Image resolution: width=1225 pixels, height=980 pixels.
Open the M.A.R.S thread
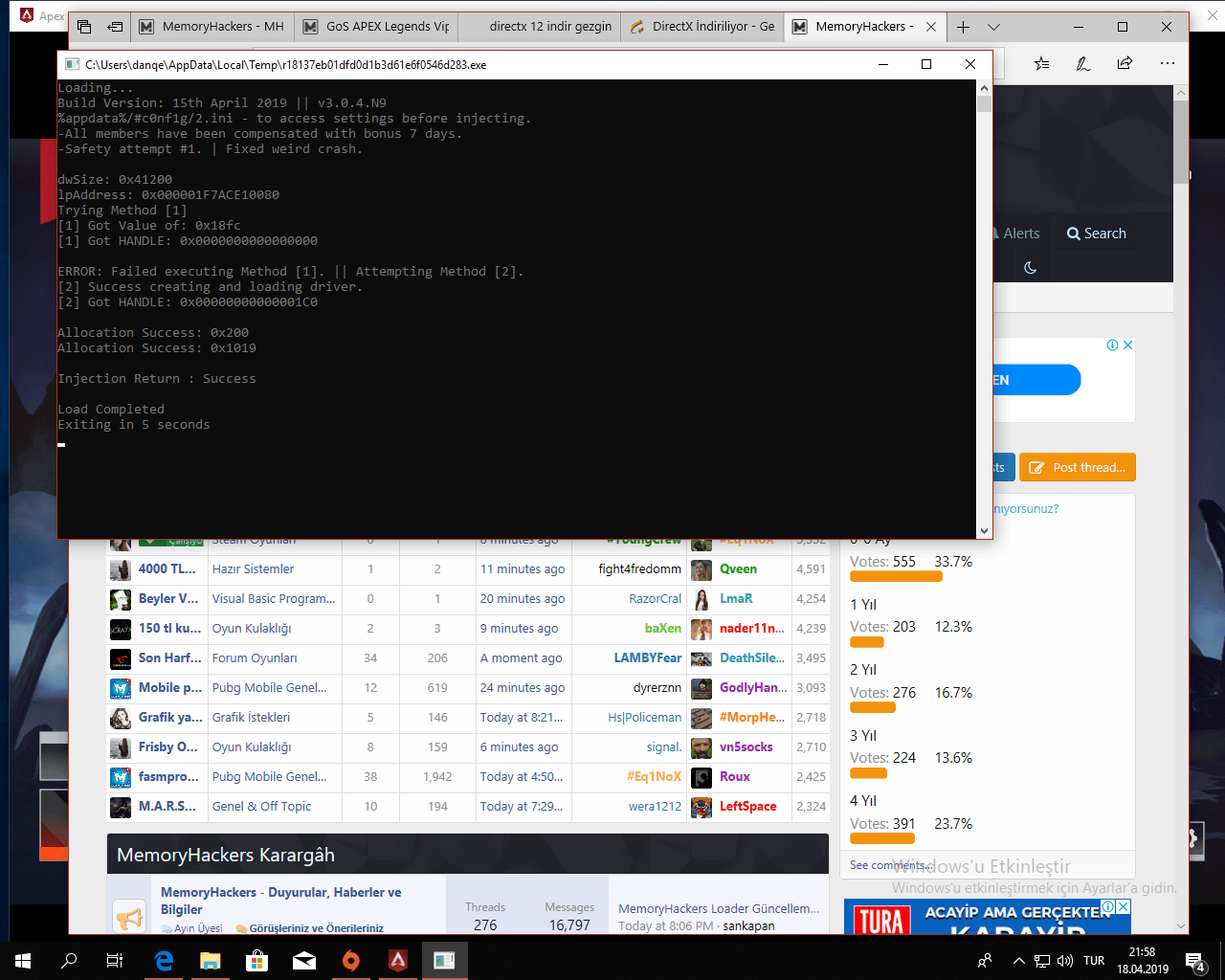coord(167,806)
